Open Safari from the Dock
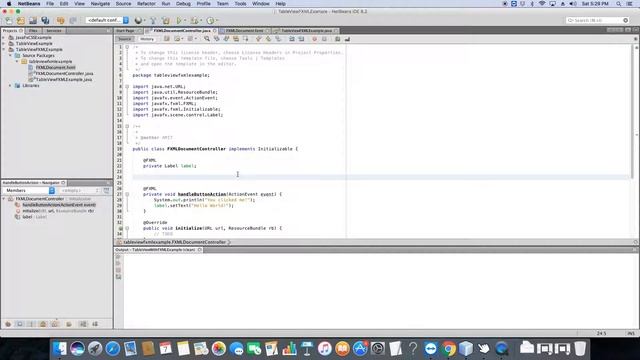 tap(113, 349)
